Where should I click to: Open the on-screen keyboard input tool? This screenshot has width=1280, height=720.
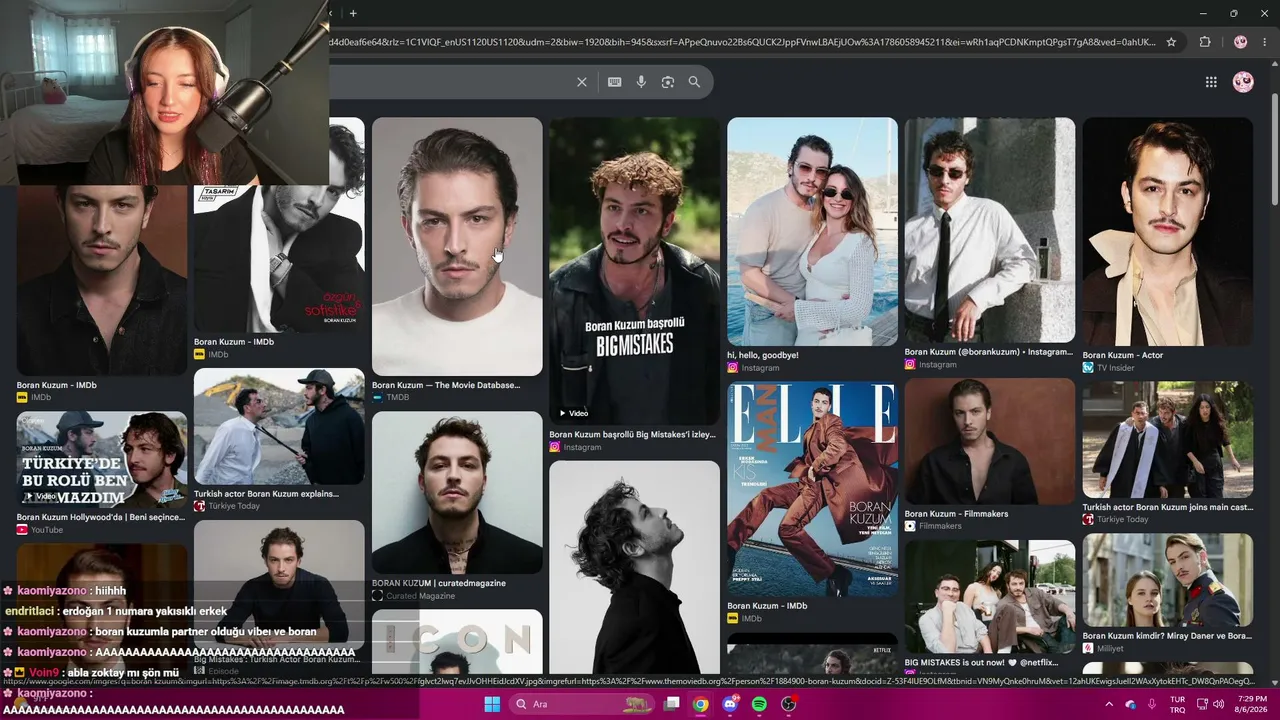[x=615, y=82]
